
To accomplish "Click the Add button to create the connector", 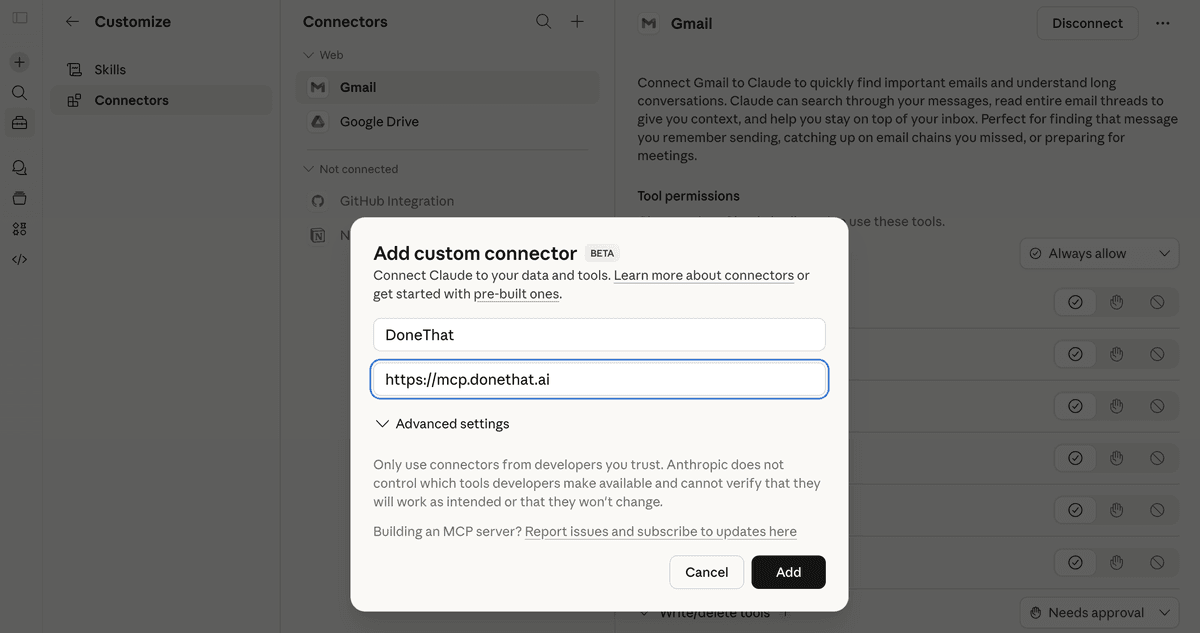I will (x=788, y=571).
